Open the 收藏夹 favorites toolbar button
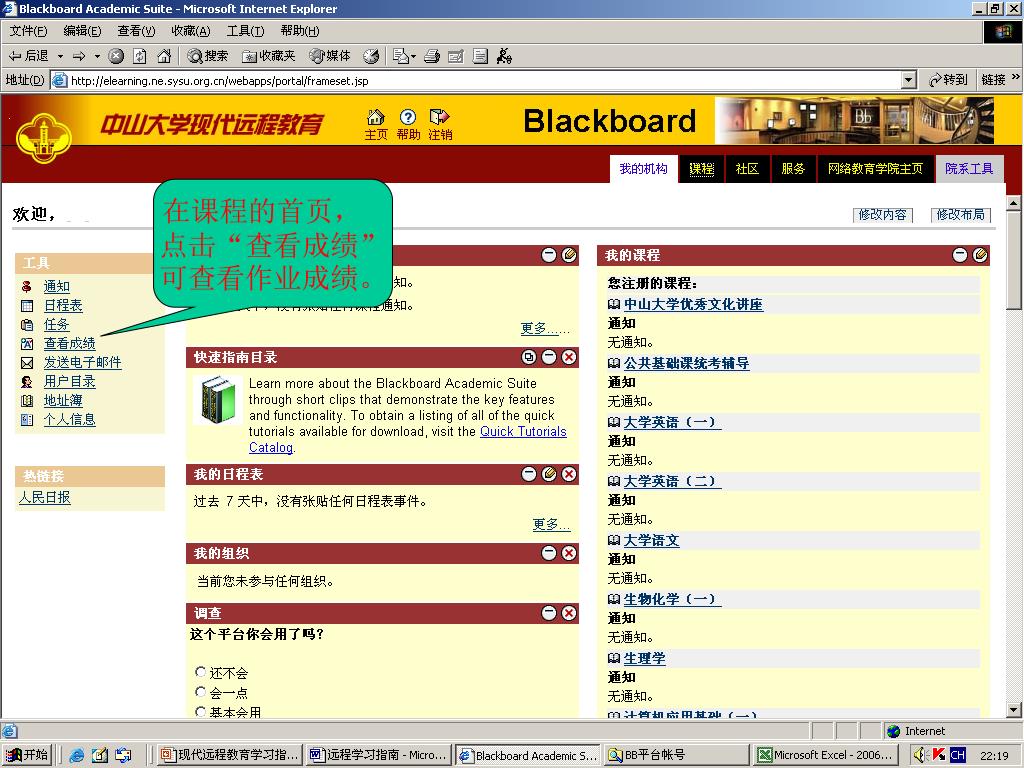This screenshot has width=1024, height=768. click(x=268, y=56)
